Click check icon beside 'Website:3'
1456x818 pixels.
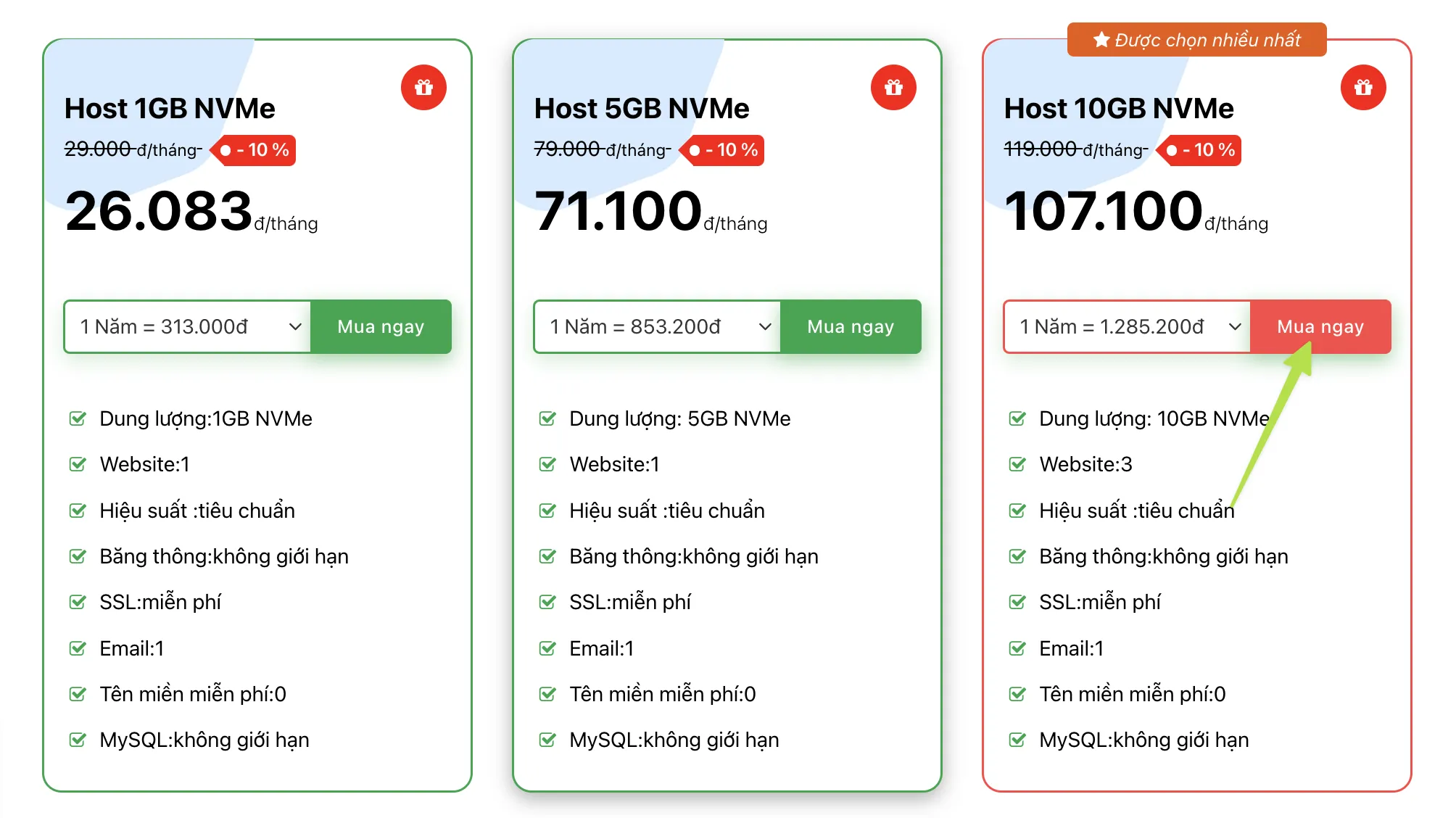coord(1017,464)
